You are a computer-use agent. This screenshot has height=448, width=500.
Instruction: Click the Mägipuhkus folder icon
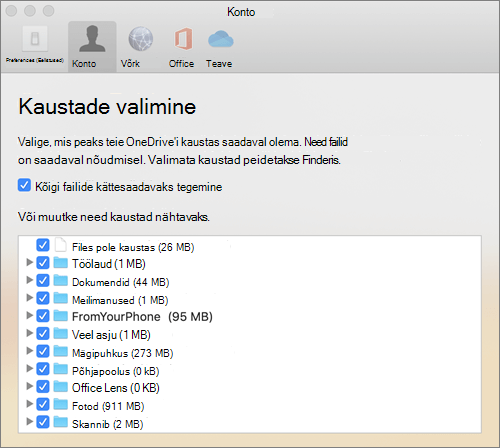(61, 351)
